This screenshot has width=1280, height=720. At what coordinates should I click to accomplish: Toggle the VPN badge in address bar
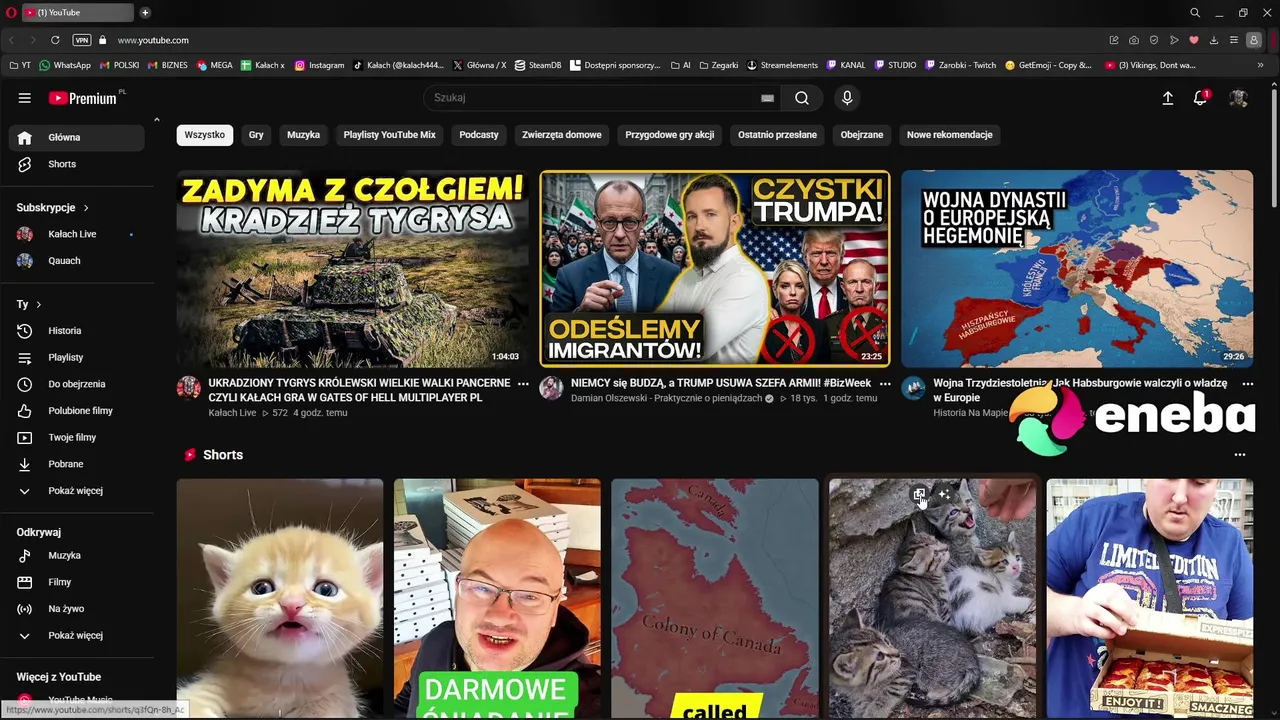coord(82,40)
